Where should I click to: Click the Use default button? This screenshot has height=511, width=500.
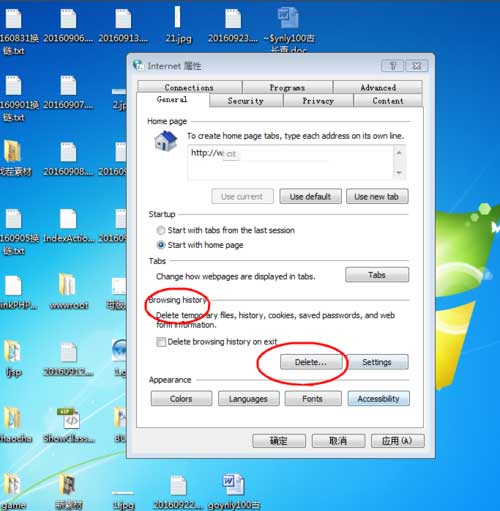coord(310,196)
